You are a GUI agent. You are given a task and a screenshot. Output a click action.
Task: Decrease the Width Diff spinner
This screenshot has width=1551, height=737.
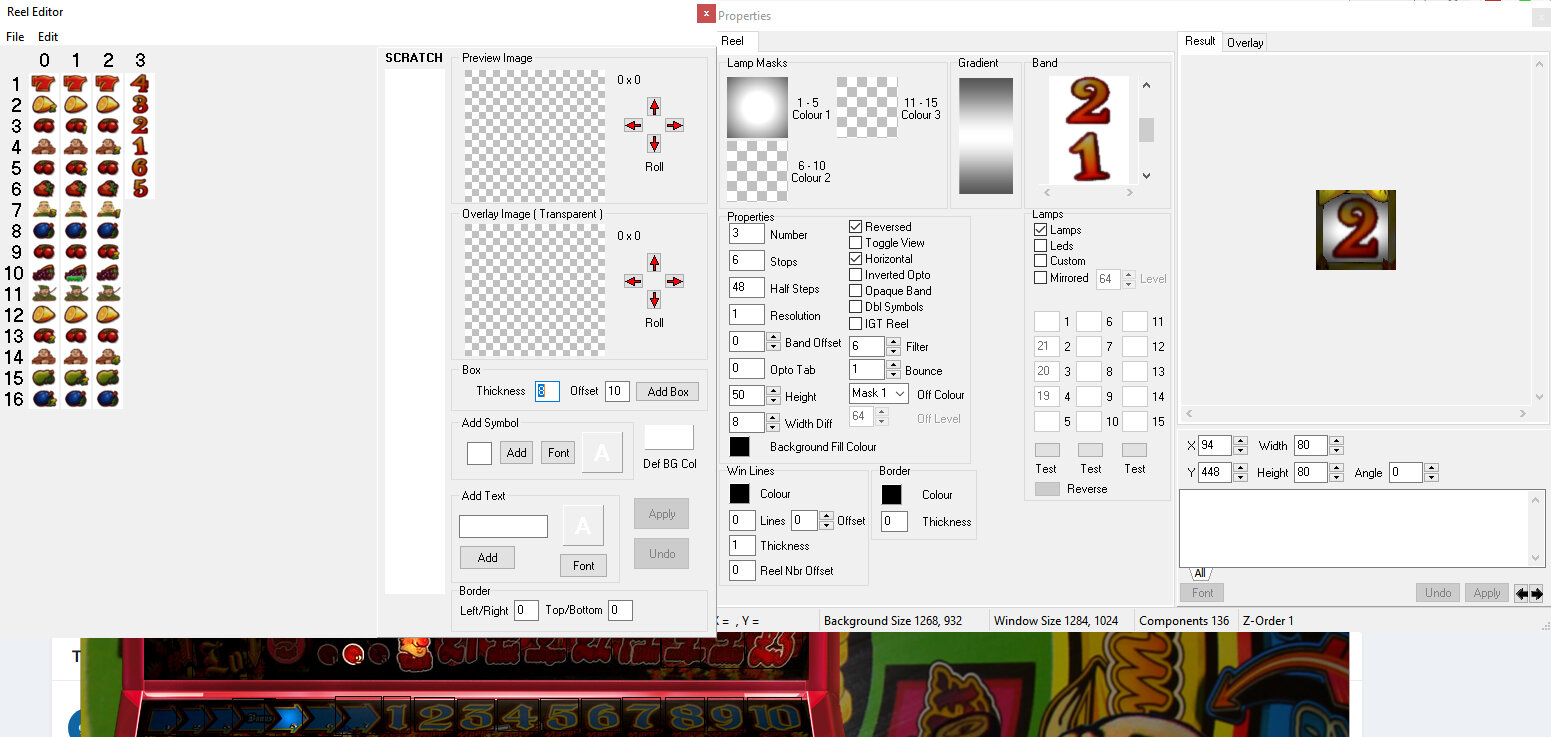click(772, 427)
